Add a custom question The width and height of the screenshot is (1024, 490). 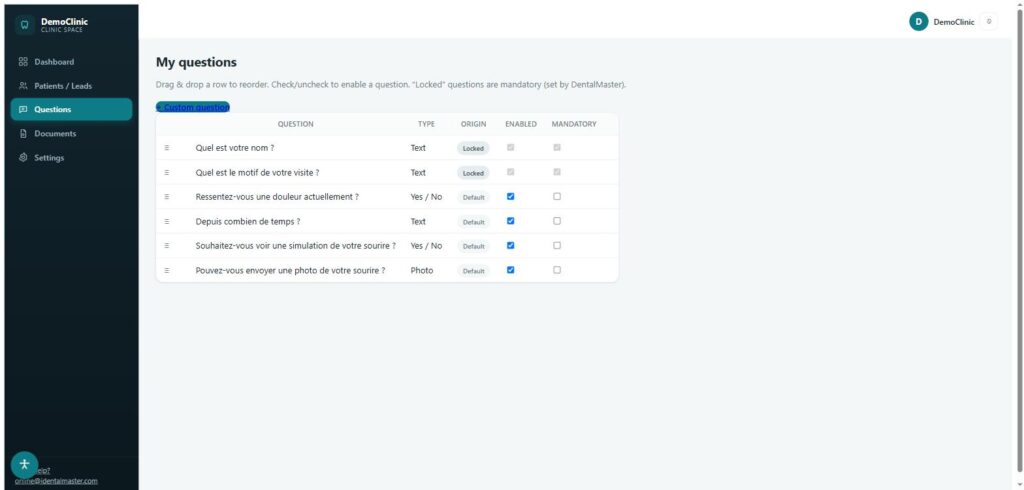193,107
